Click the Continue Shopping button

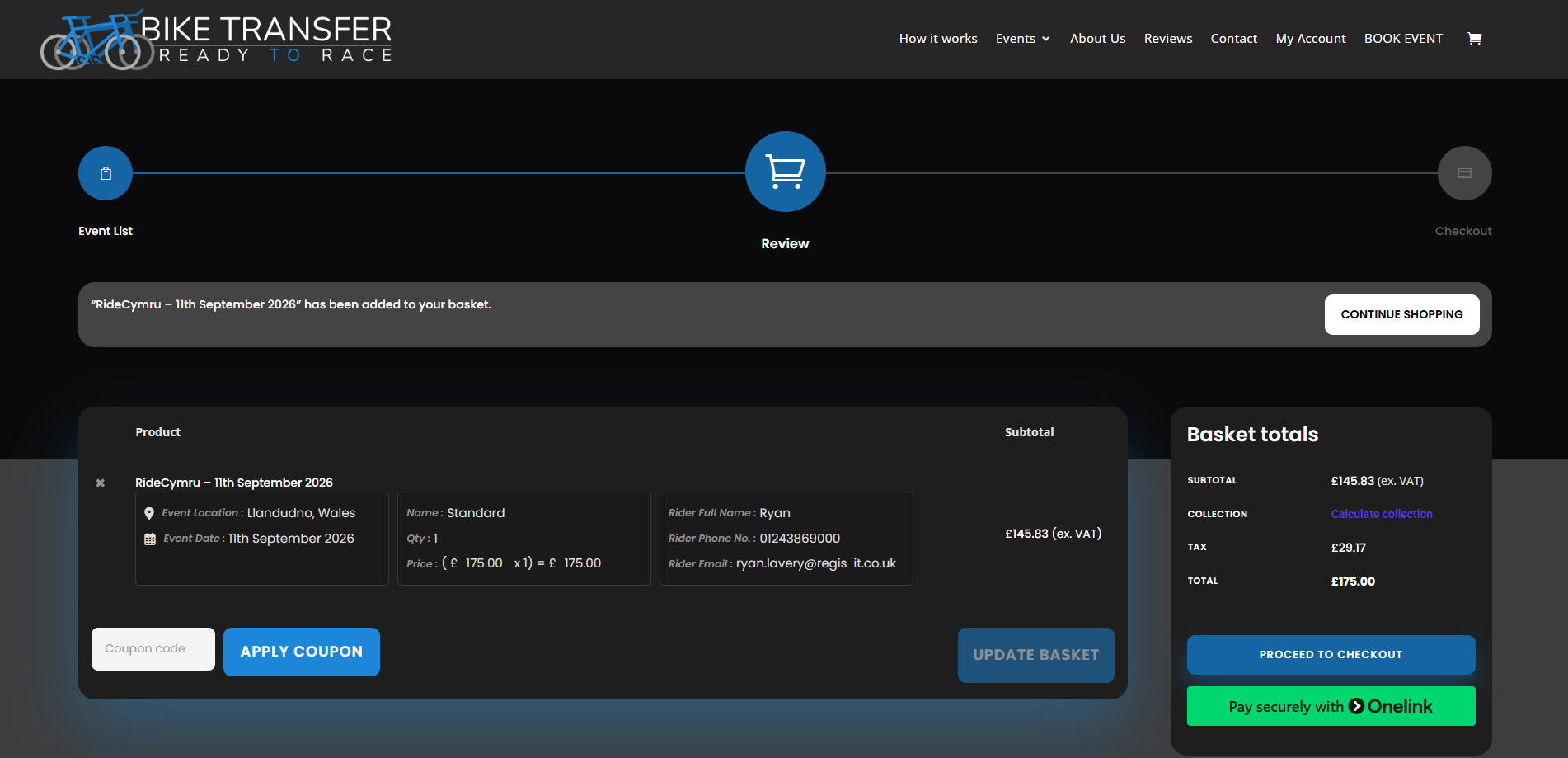pos(1402,314)
